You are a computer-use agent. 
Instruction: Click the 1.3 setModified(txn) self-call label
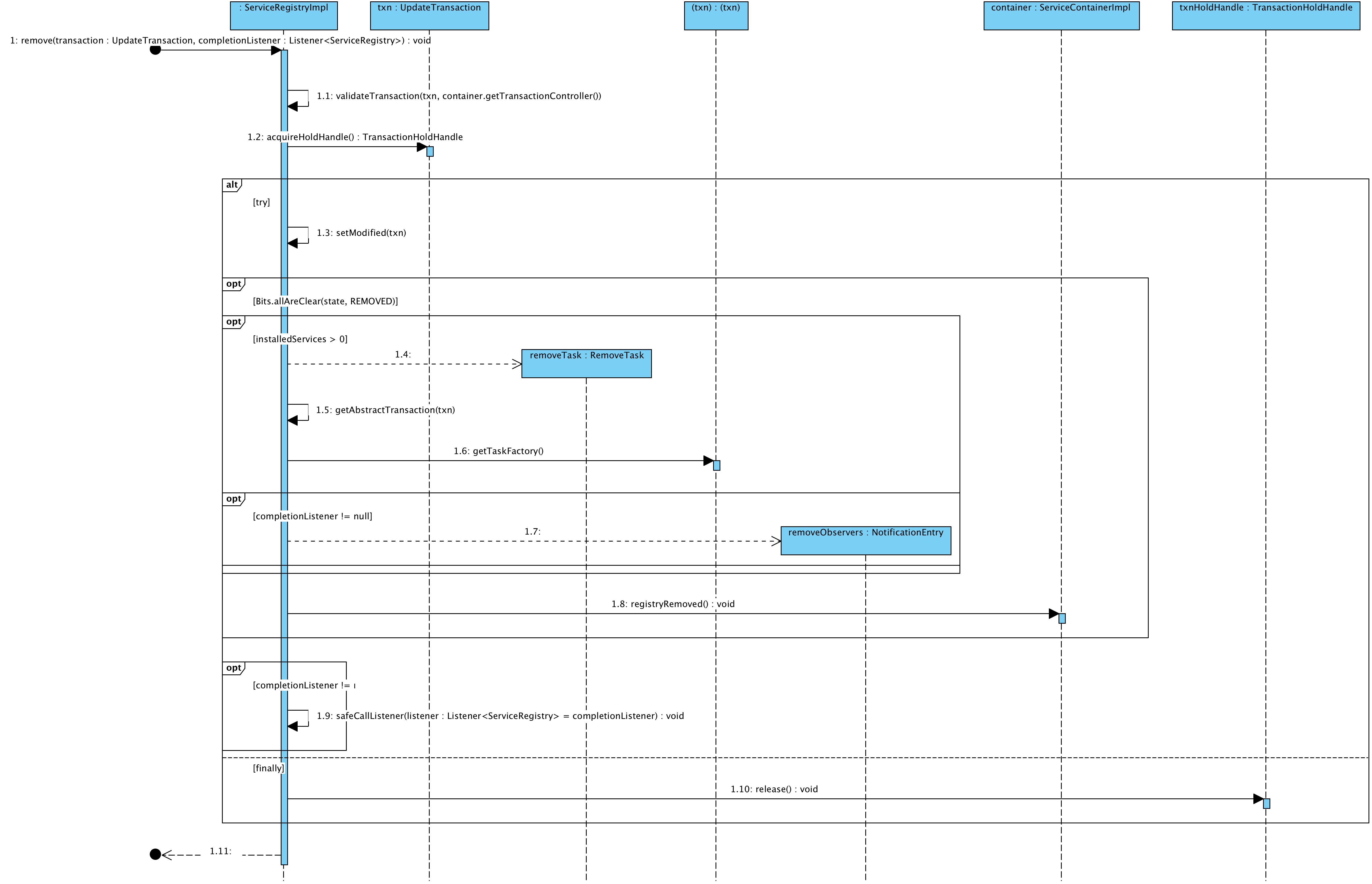pyautogui.click(x=361, y=233)
